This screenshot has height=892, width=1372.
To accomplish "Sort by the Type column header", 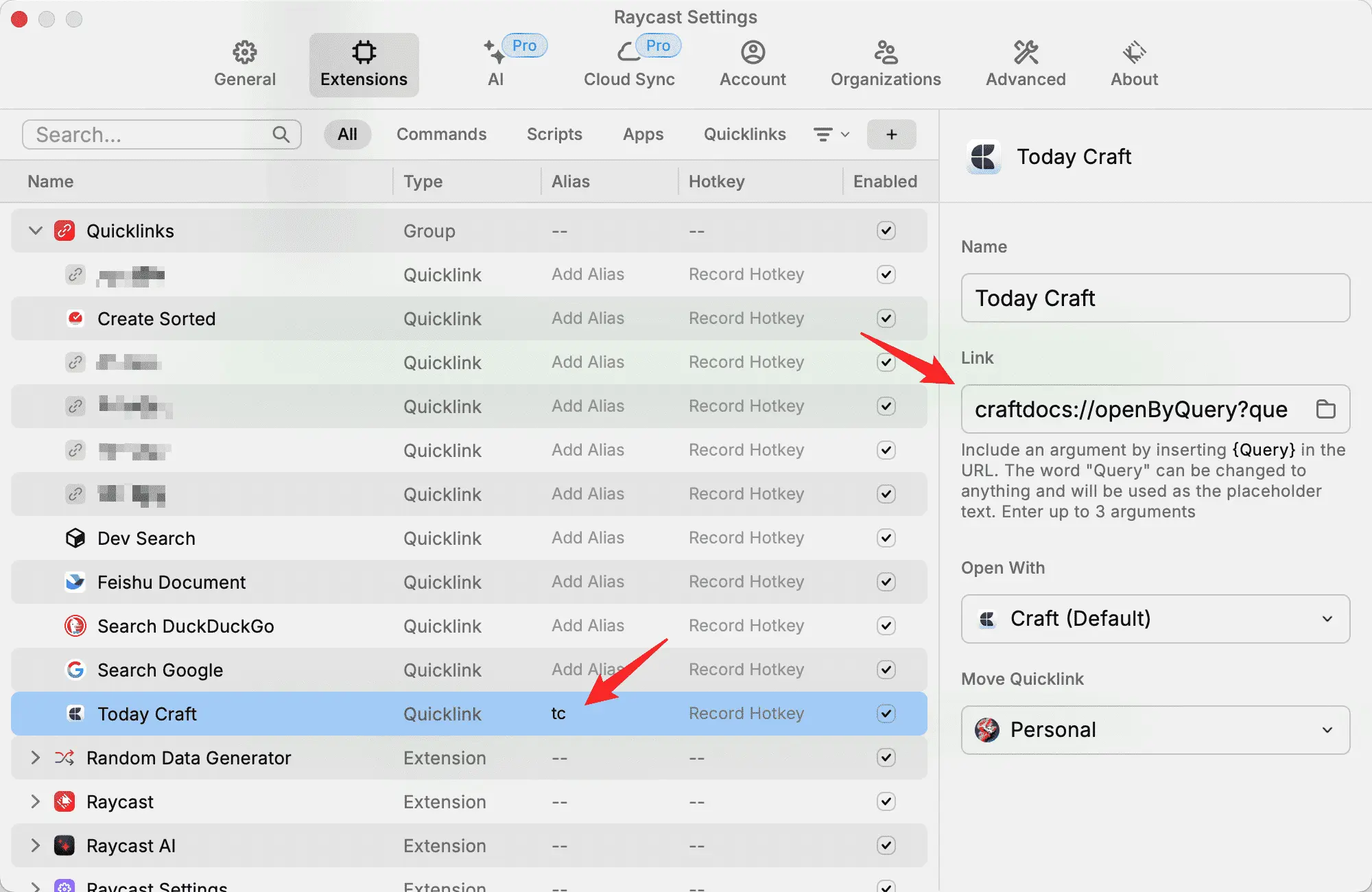I will click(423, 181).
